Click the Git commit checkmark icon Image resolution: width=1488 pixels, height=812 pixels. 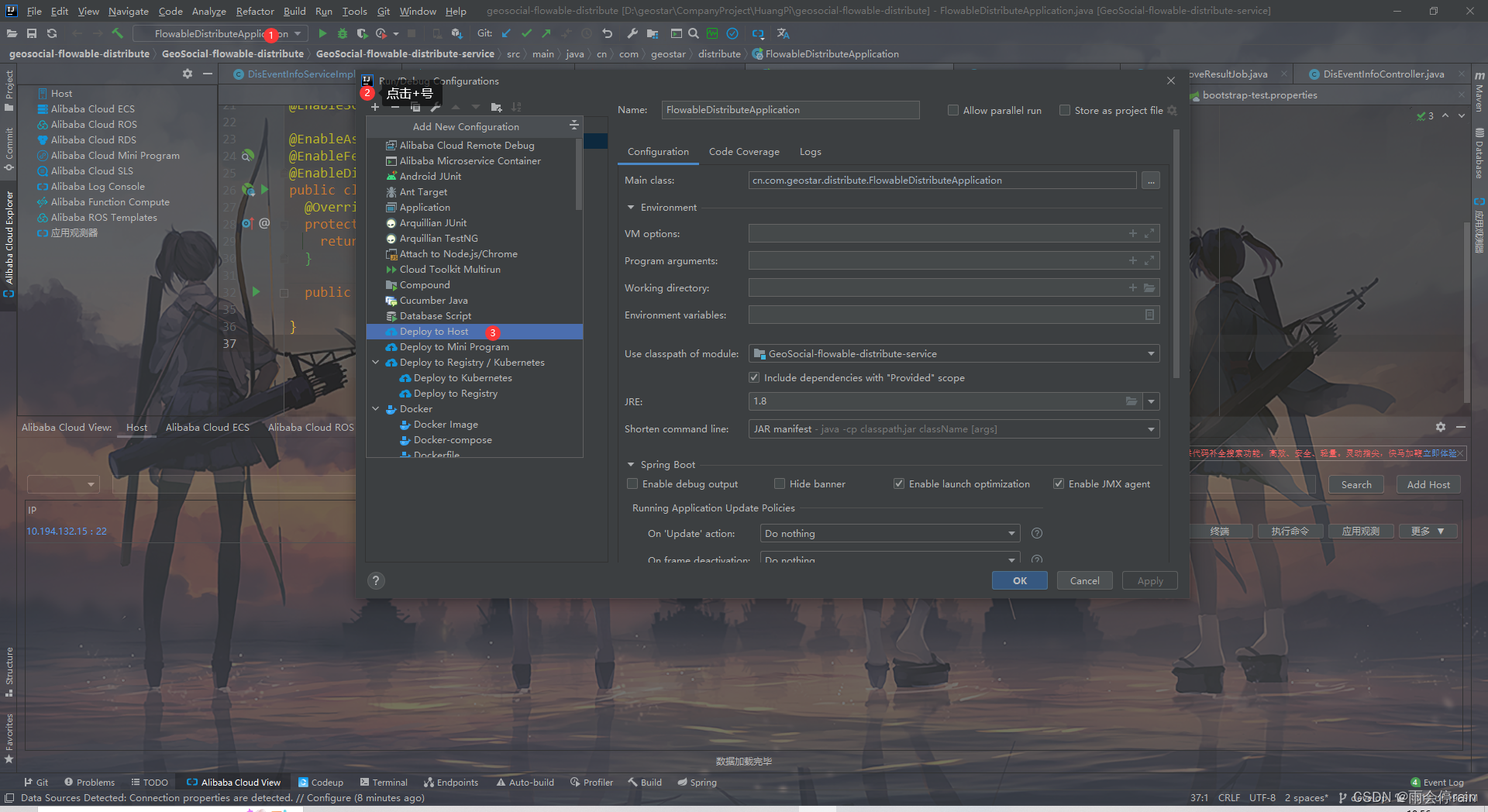coord(527,33)
